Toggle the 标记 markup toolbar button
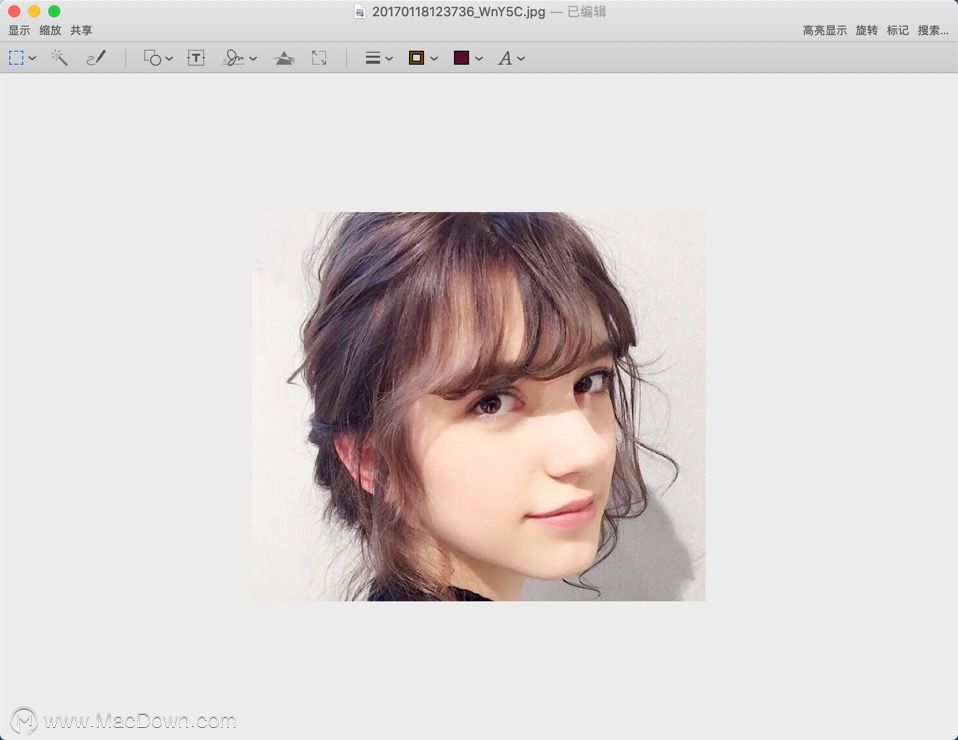This screenshot has height=740, width=958. [898, 30]
